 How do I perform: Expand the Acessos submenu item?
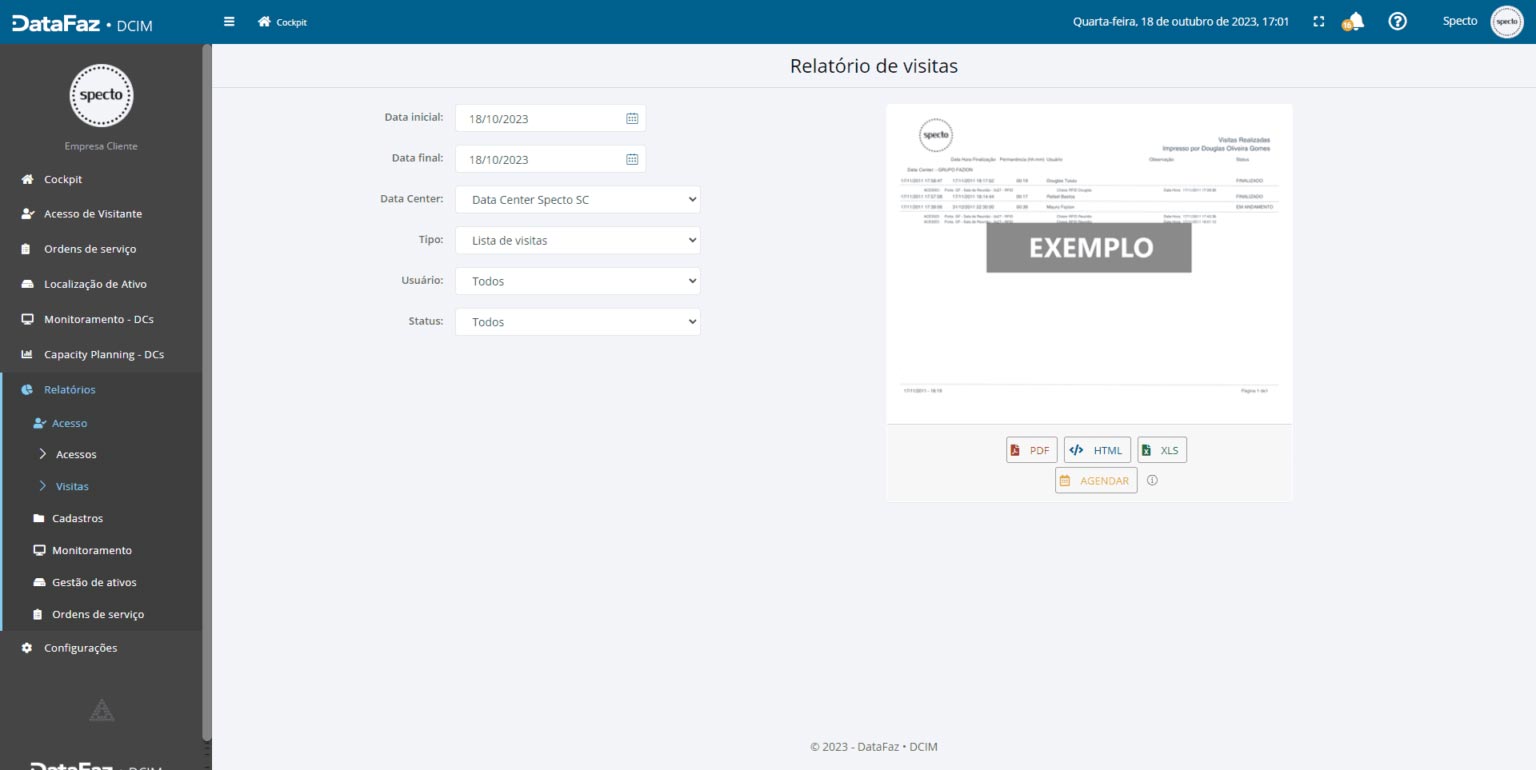click(76, 455)
